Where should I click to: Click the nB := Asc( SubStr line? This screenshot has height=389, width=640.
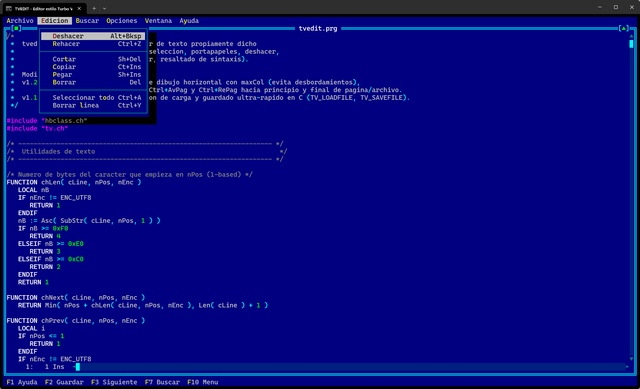coord(89,221)
